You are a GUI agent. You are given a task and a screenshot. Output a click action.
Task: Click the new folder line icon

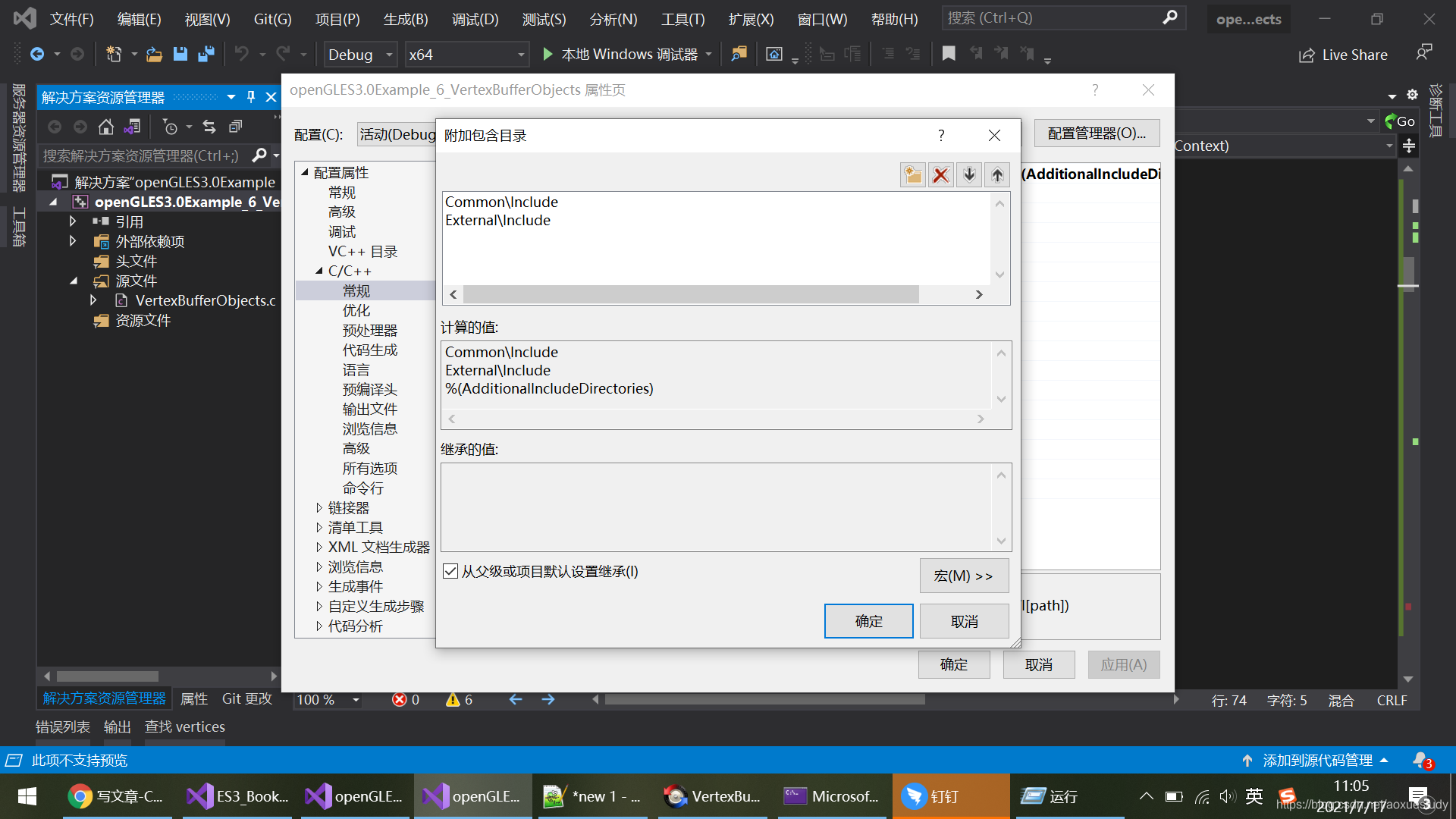click(x=913, y=175)
